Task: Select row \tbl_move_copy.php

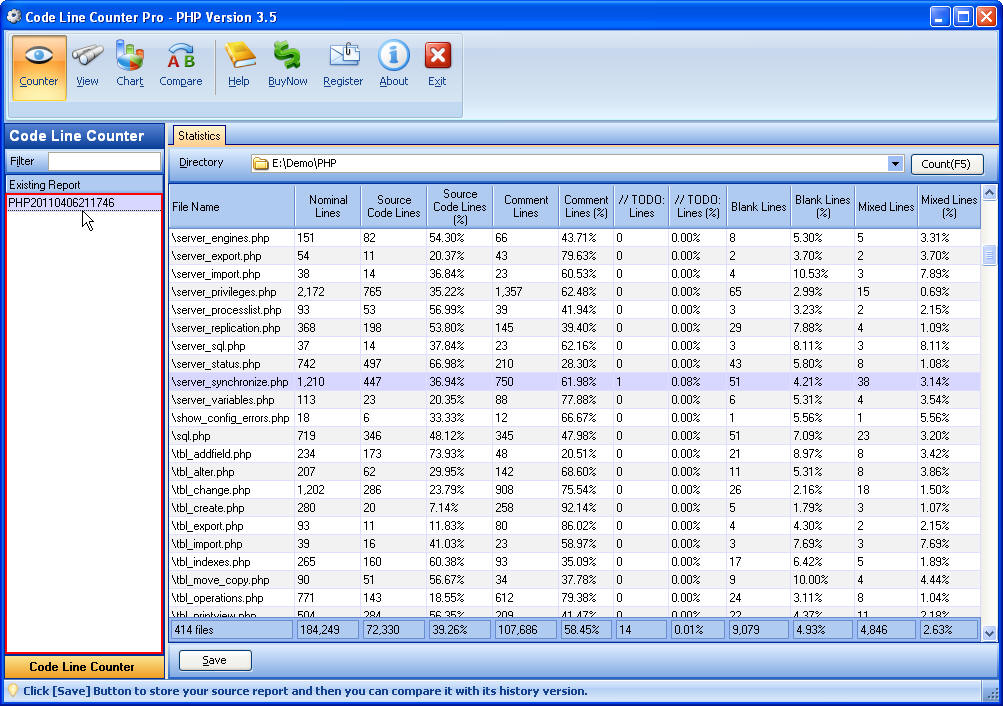Action: (574, 580)
